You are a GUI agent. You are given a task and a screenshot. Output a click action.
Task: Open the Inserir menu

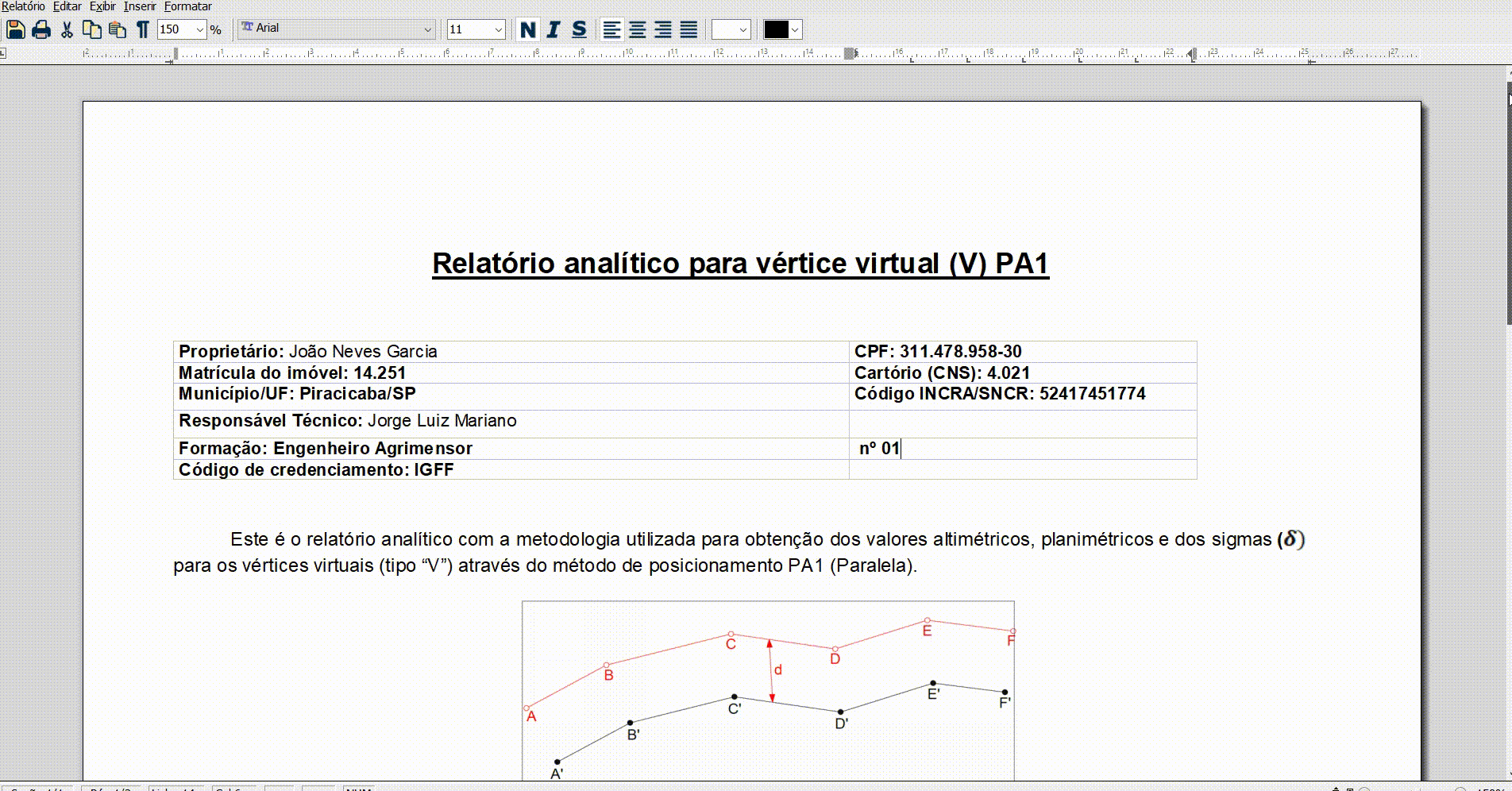(139, 6)
